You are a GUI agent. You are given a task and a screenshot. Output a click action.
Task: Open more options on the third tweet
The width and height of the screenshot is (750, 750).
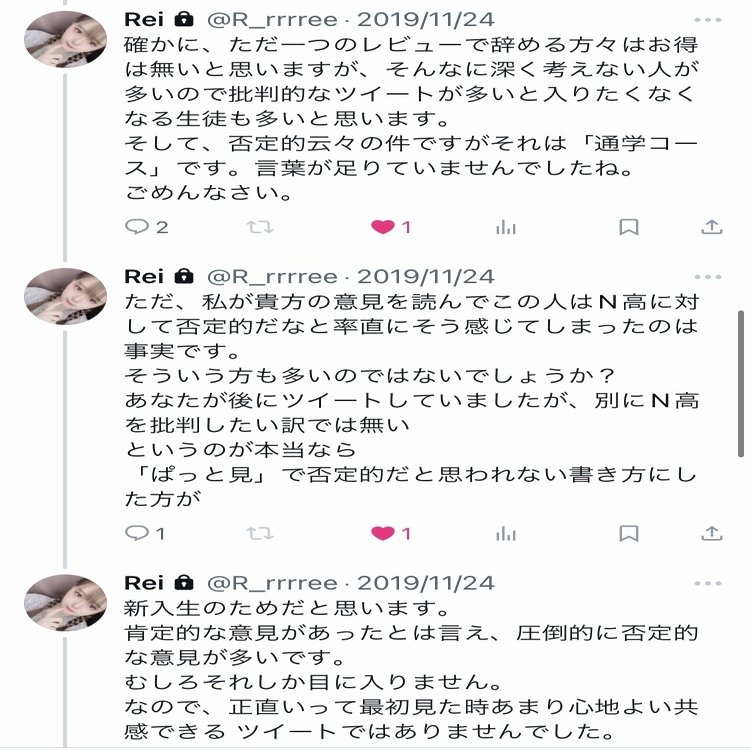coord(708,583)
